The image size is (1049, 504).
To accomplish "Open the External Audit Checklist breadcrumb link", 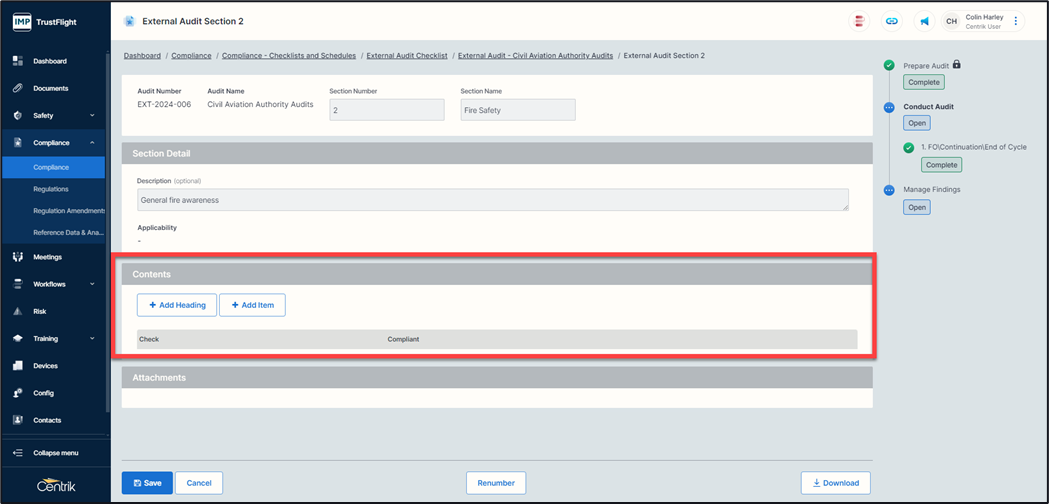I will (408, 56).
